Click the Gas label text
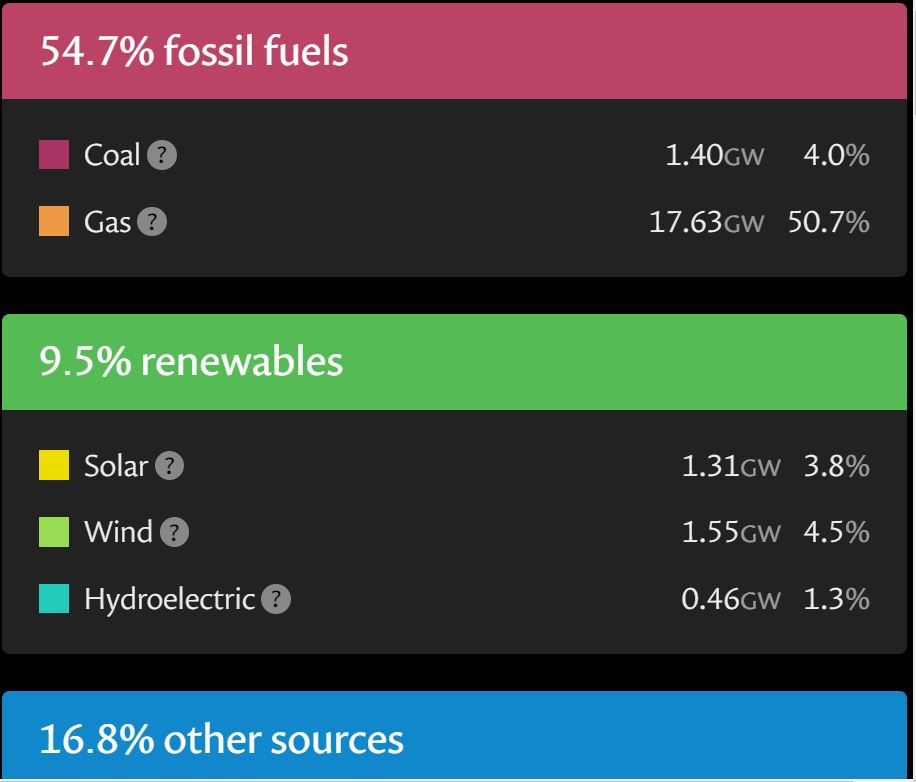The height and width of the screenshot is (782, 916). point(107,222)
